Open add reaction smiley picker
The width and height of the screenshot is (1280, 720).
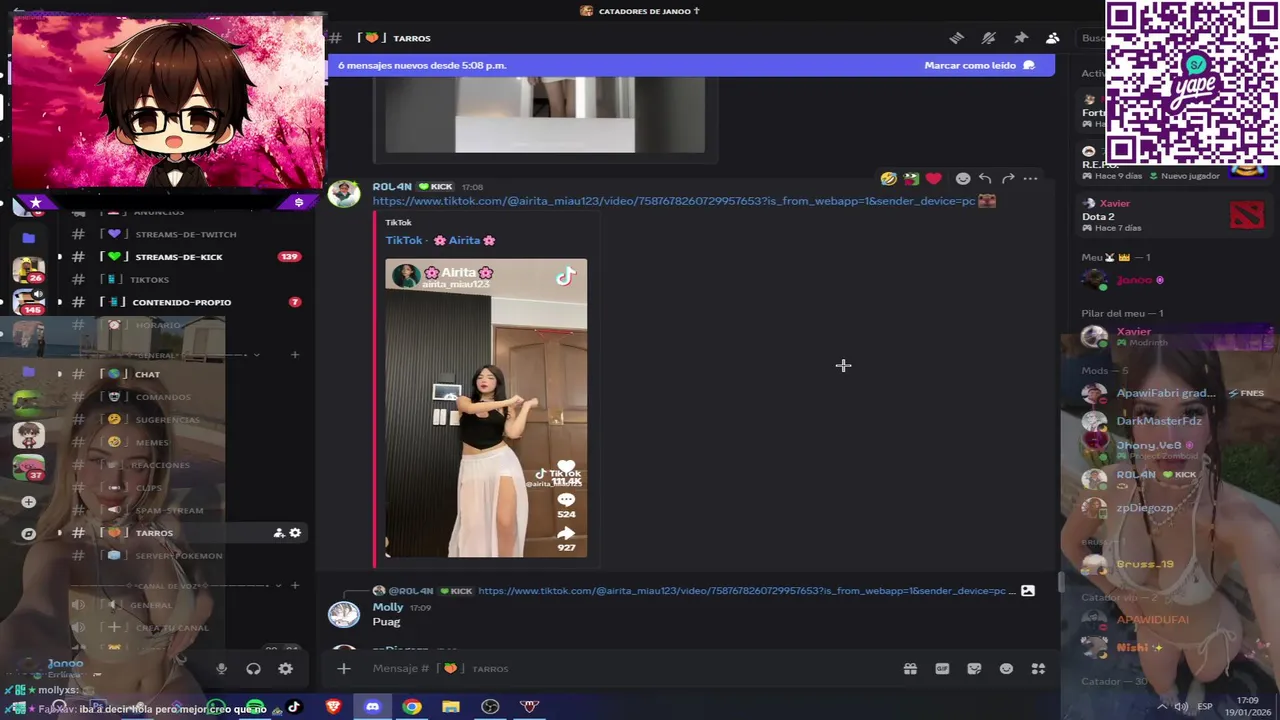coord(963,178)
